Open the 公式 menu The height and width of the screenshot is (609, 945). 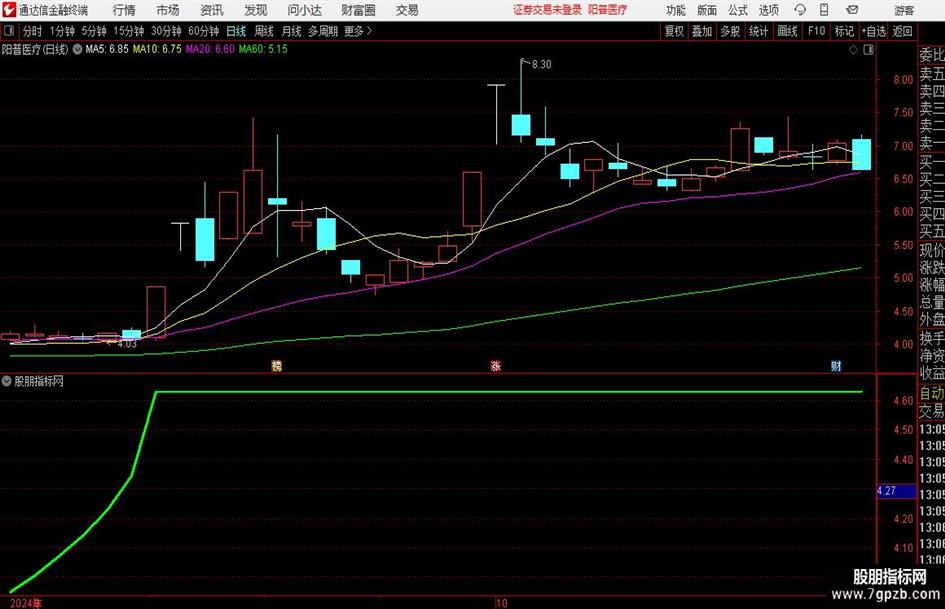738,10
